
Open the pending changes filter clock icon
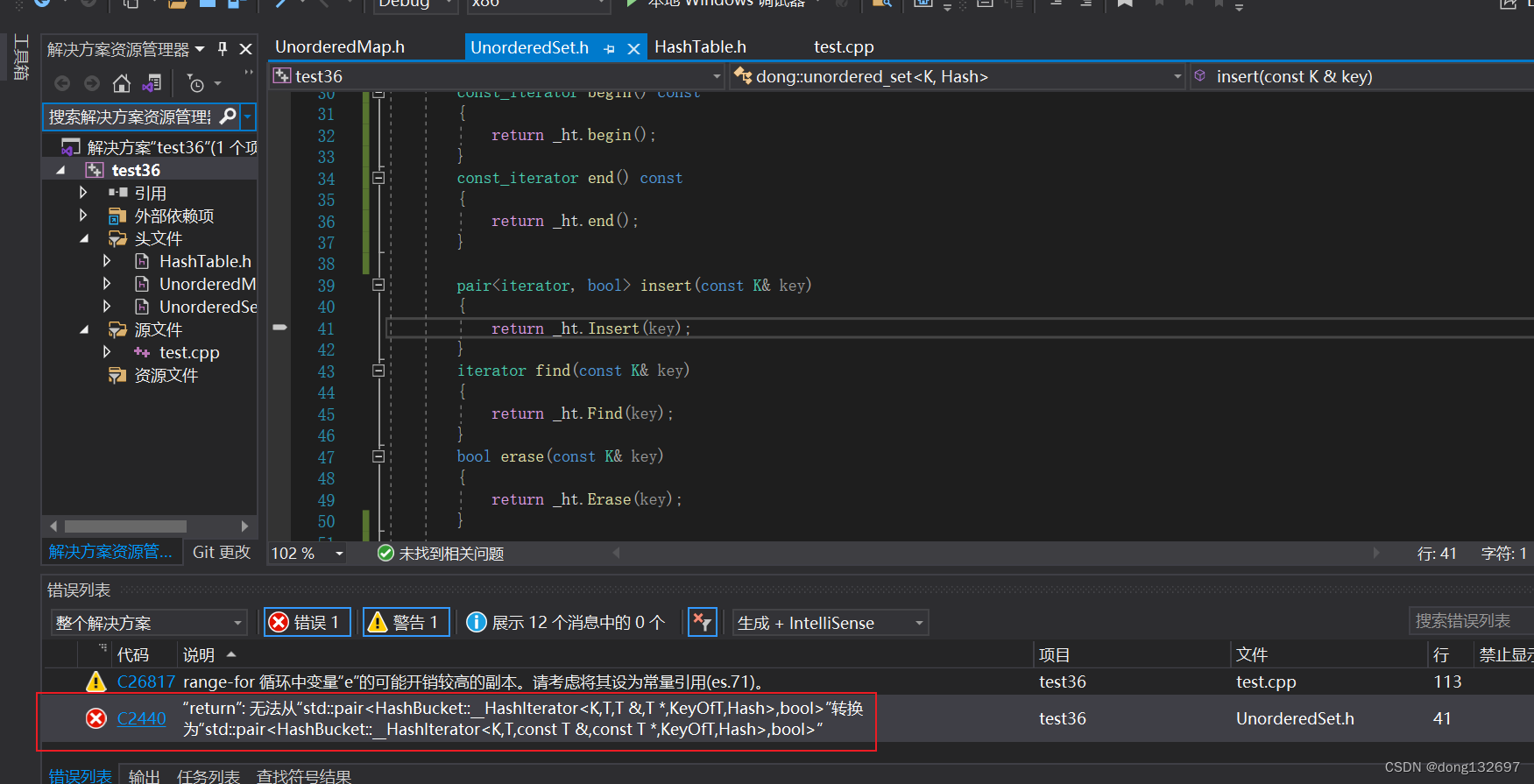click(x=197, y=84)
